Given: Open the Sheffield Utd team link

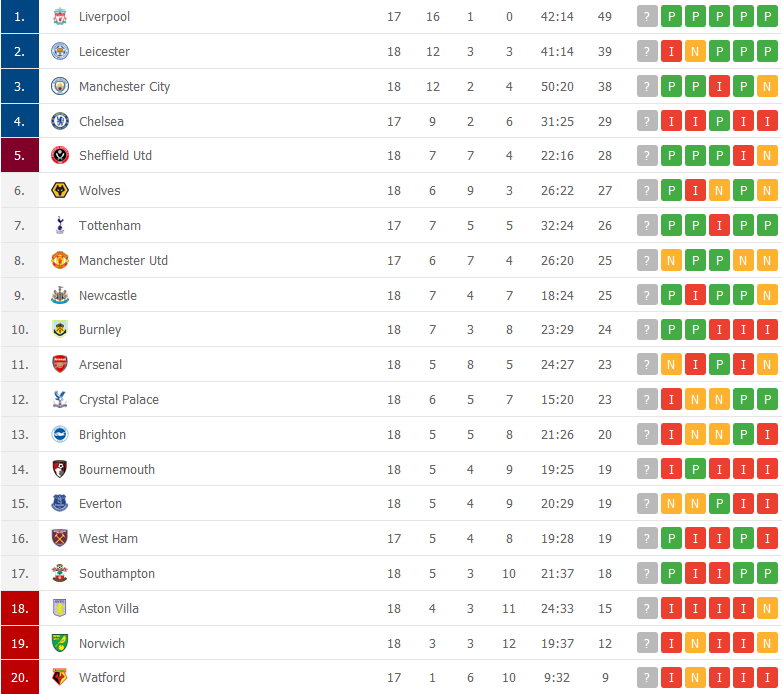Looking at the screenshot, I should click(x=115, y=156).
